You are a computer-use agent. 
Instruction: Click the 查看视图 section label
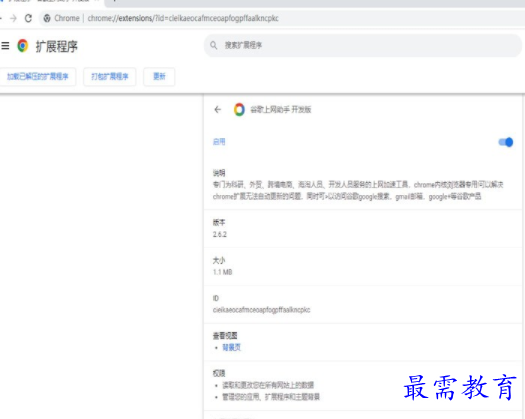pos(225,336)
